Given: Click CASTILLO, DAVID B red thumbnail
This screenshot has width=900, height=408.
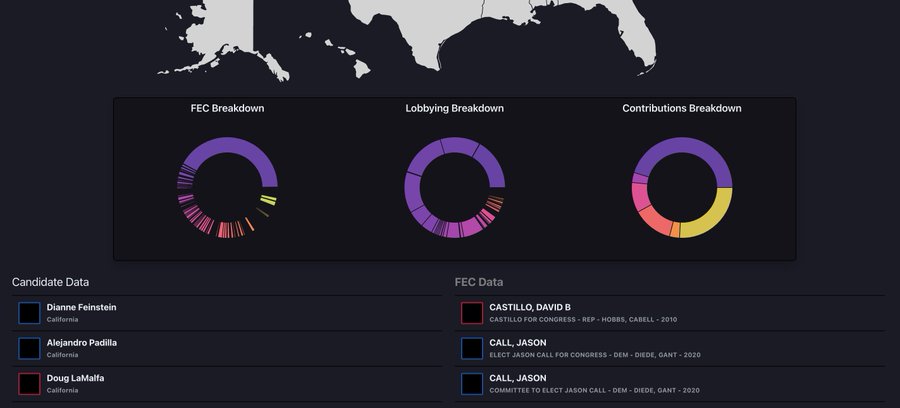Looking at the screenshot, I should 472,313.
